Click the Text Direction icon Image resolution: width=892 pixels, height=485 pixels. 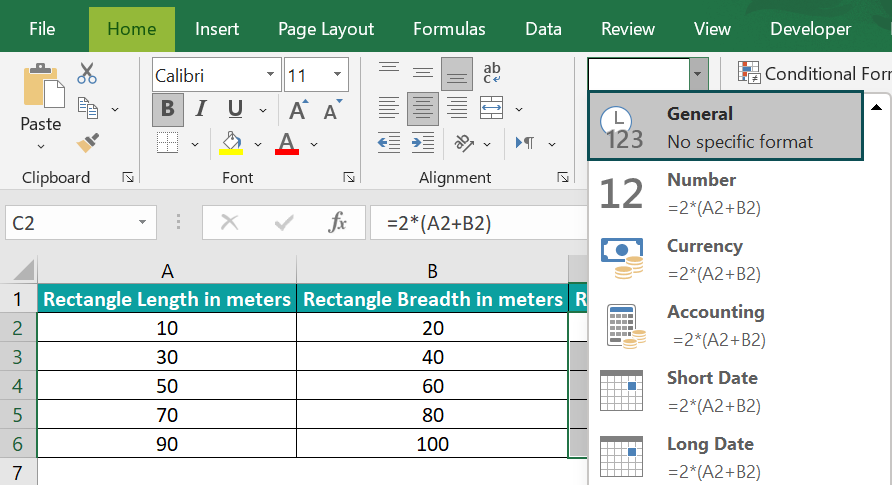pos(525,143)
